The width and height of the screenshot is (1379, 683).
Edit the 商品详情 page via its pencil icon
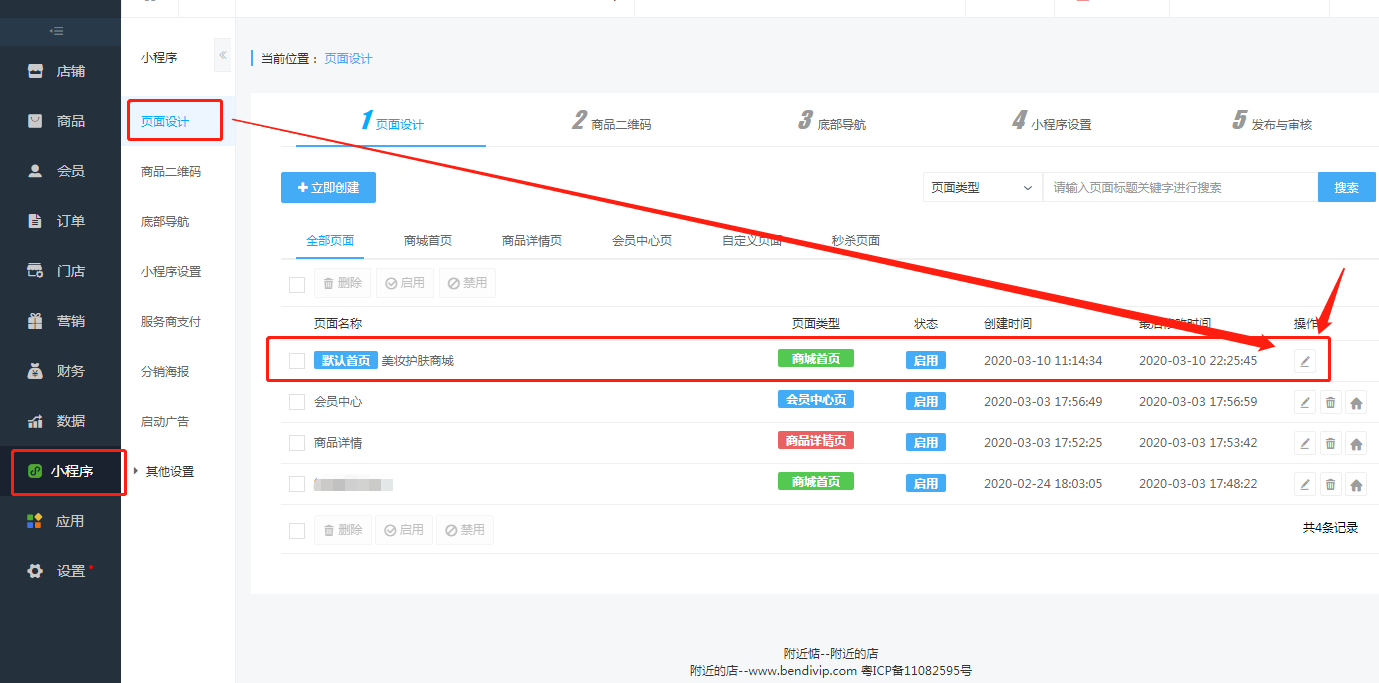point(1304,443)
